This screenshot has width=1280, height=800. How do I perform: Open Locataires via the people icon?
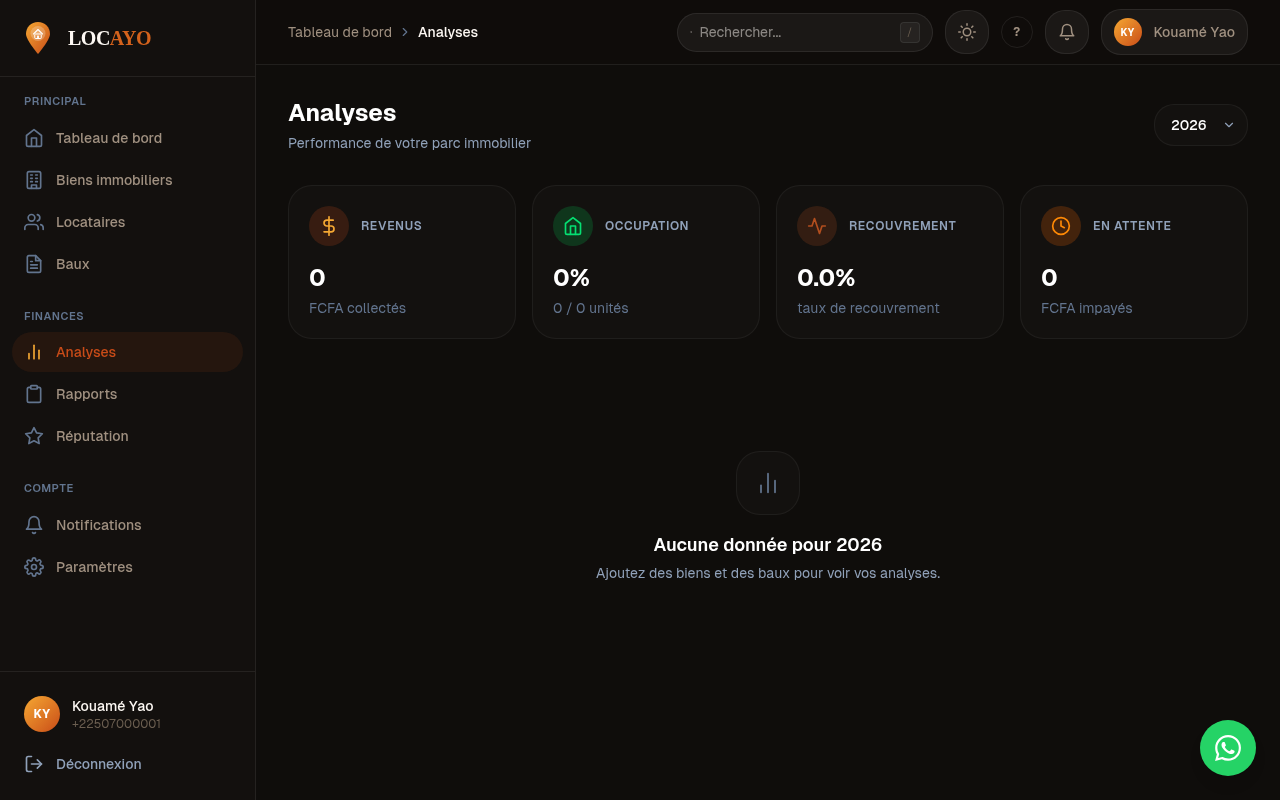click(x=33, y=221)
